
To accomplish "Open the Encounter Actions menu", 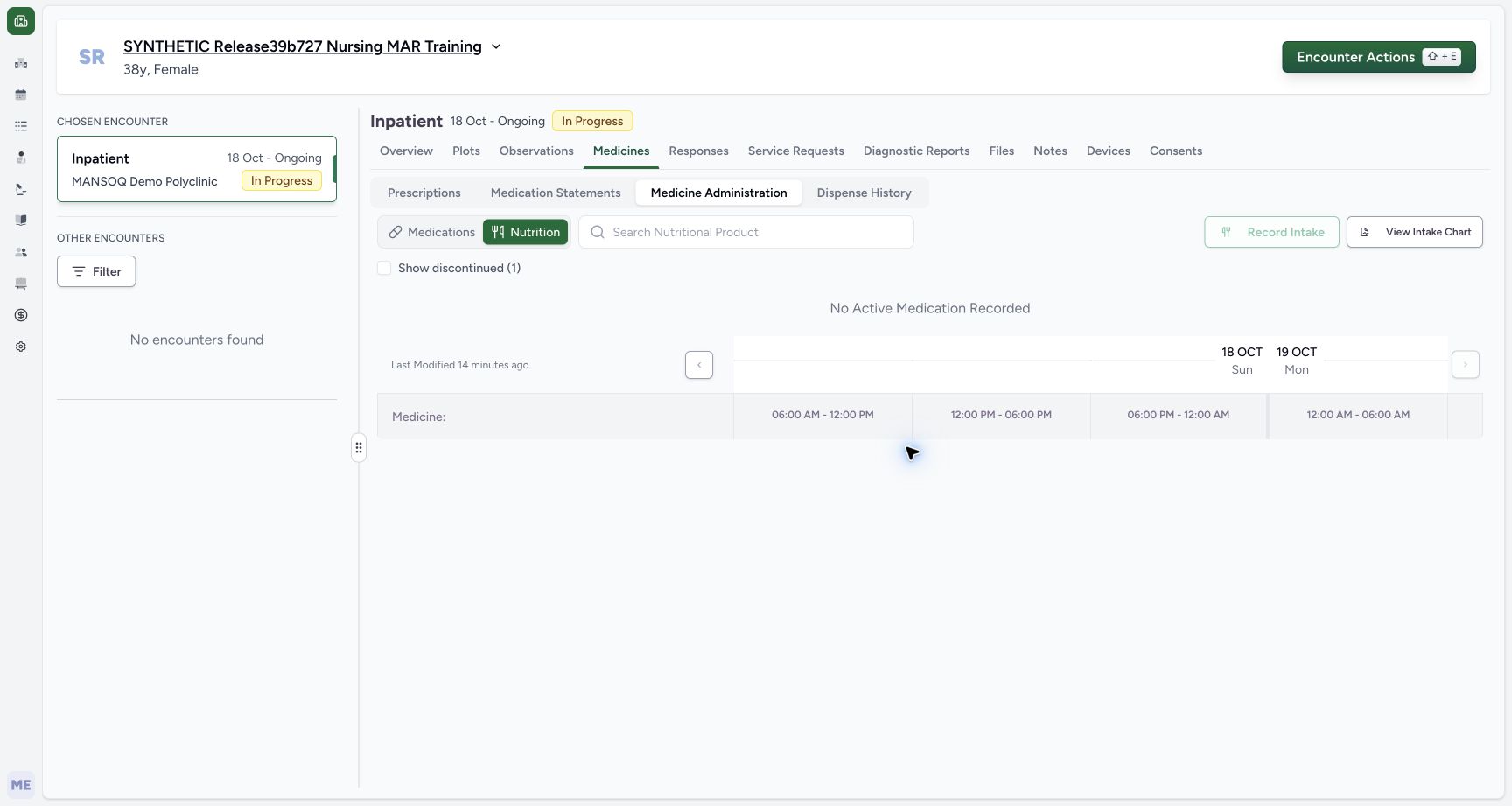I will pyautogui.click(x=1379, y=57).
